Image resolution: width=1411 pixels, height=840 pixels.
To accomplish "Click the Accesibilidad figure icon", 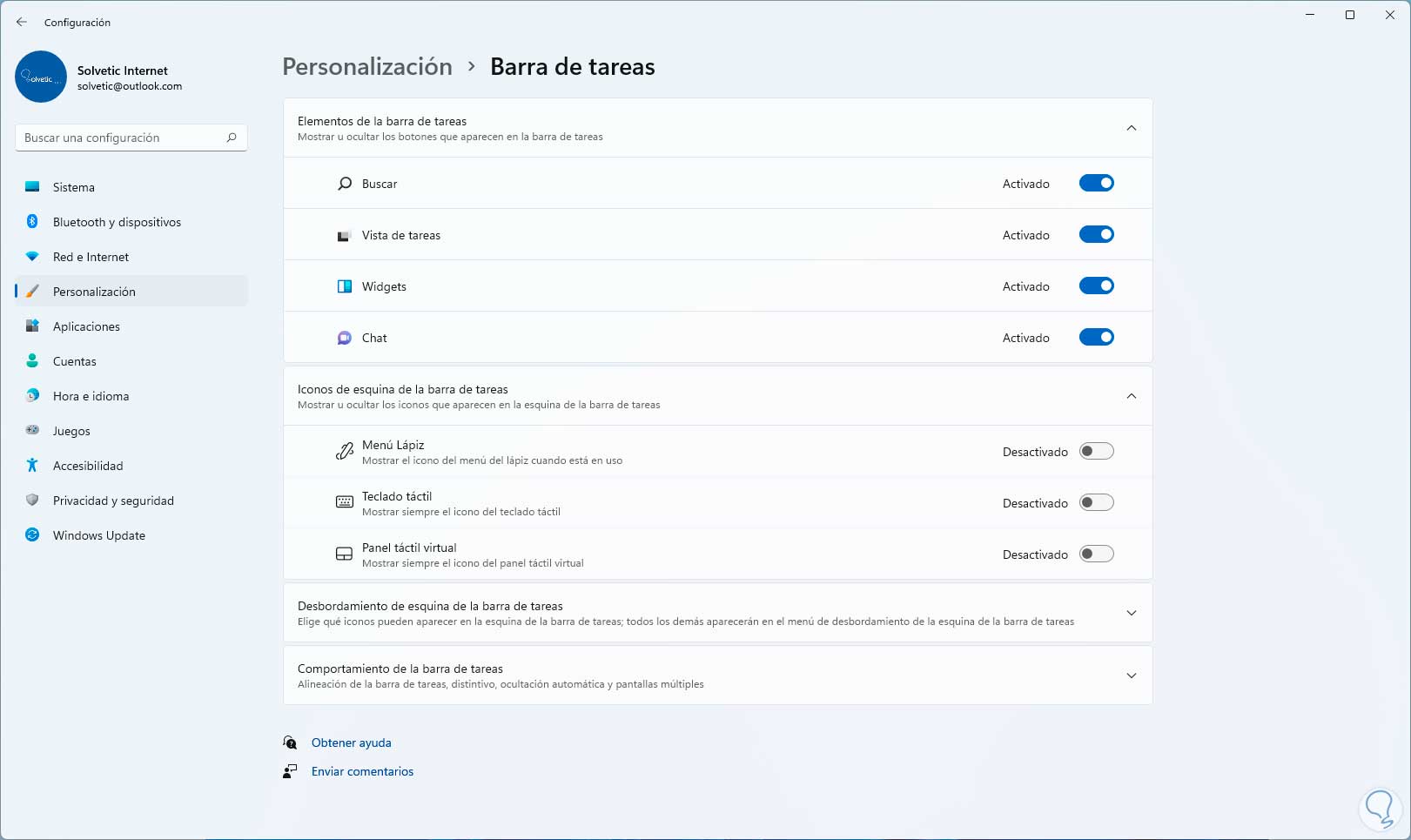I will (x=32, y=466).
